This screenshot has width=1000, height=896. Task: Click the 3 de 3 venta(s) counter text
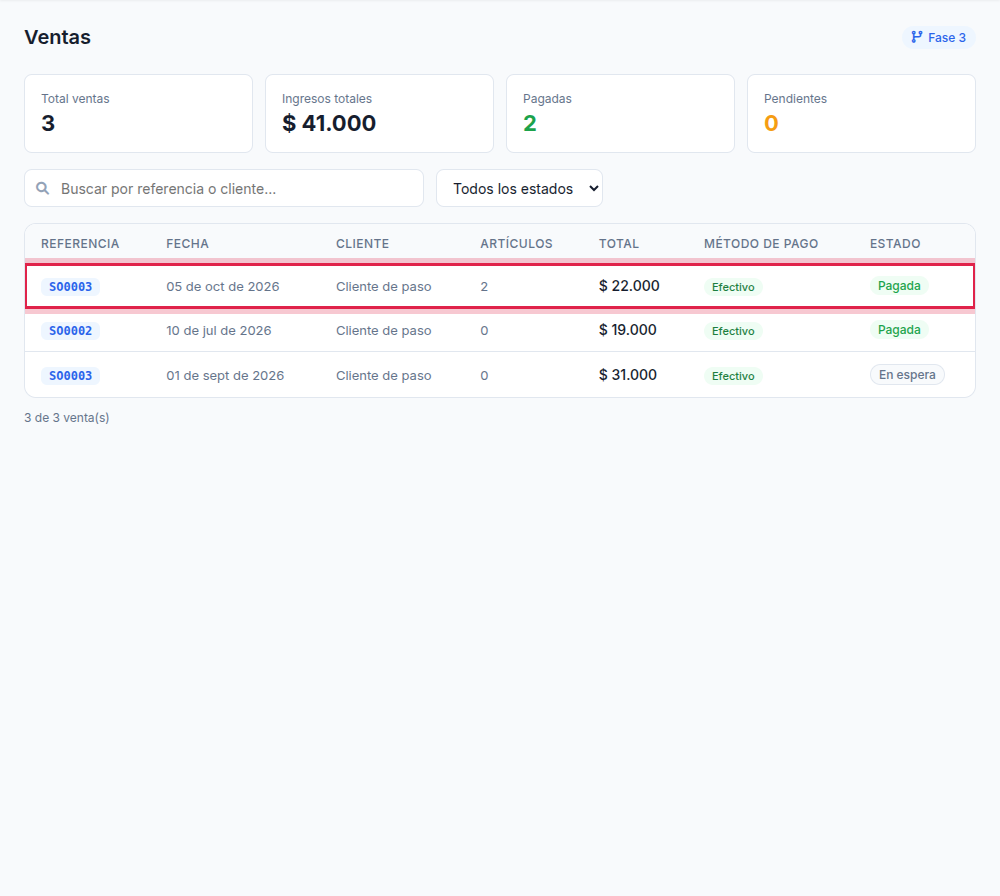[67, 418]
